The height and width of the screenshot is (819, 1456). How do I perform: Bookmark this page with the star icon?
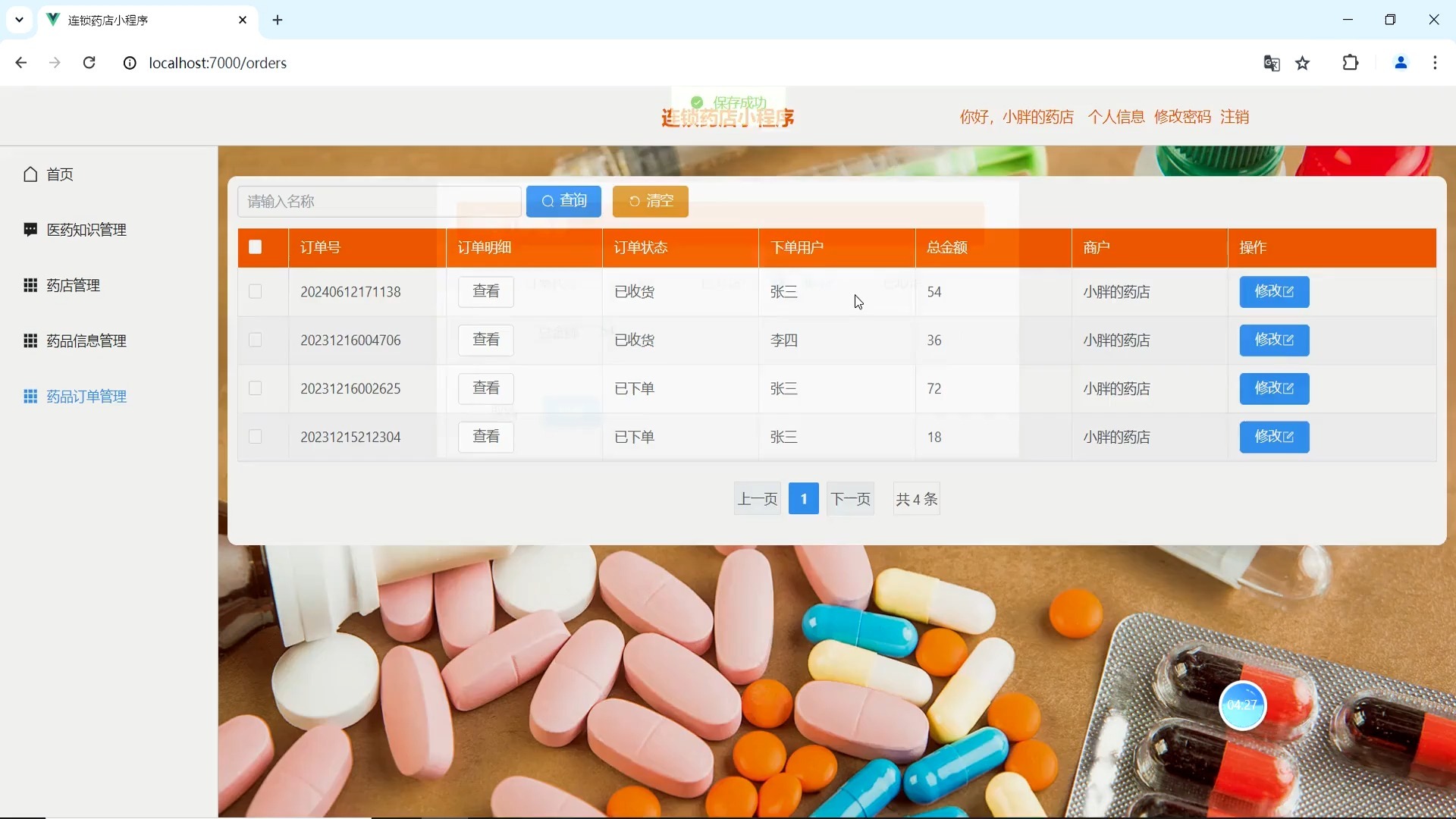tap(1303, 63)
